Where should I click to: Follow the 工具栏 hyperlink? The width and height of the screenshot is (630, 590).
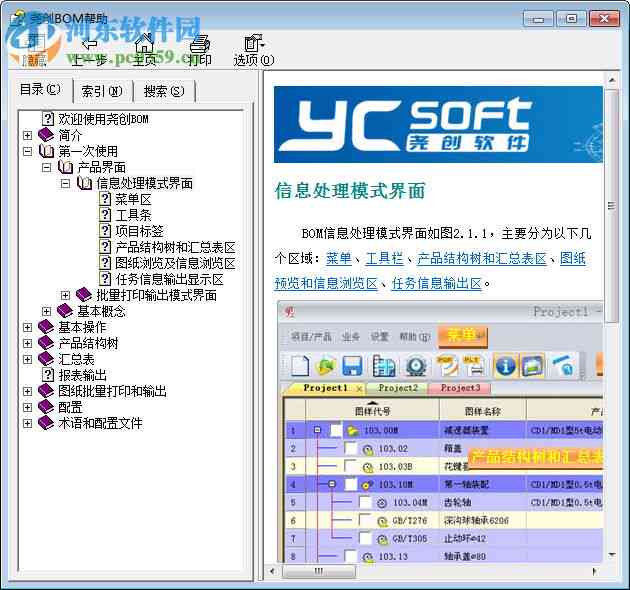tap(385, 258)
